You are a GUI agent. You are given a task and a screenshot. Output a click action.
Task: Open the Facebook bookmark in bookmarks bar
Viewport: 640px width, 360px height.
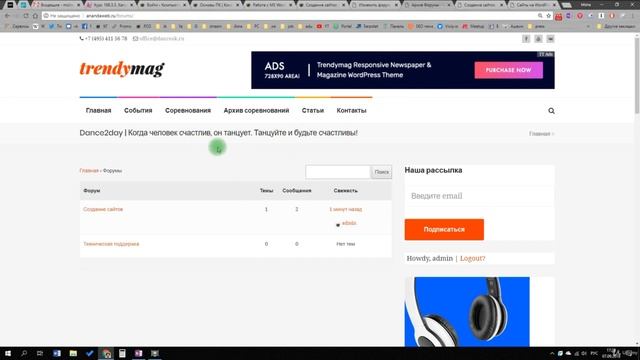(84, 26)
